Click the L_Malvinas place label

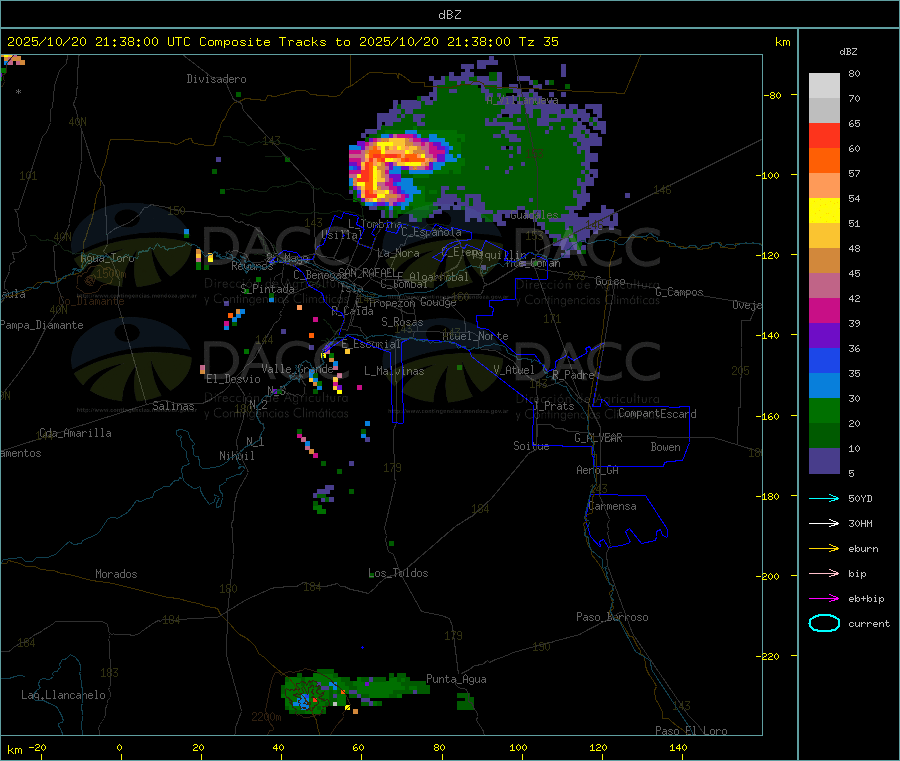click(394, 371)
